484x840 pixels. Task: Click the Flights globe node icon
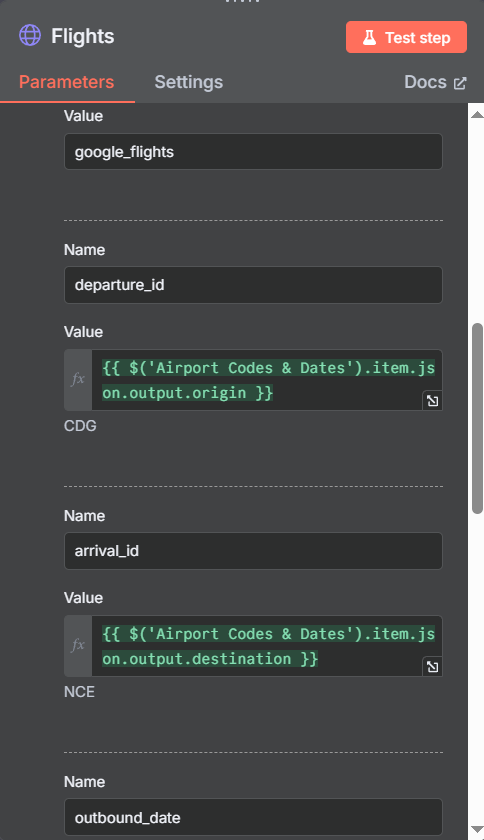(x=30, y=36)
